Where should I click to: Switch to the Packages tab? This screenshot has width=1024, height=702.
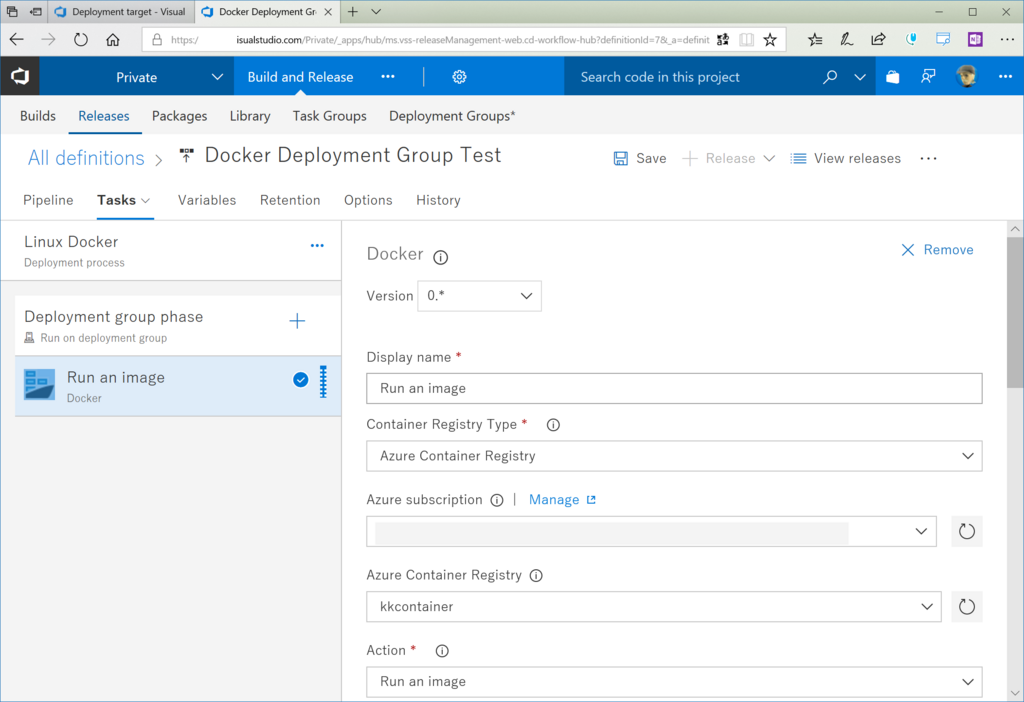[180, 116]
